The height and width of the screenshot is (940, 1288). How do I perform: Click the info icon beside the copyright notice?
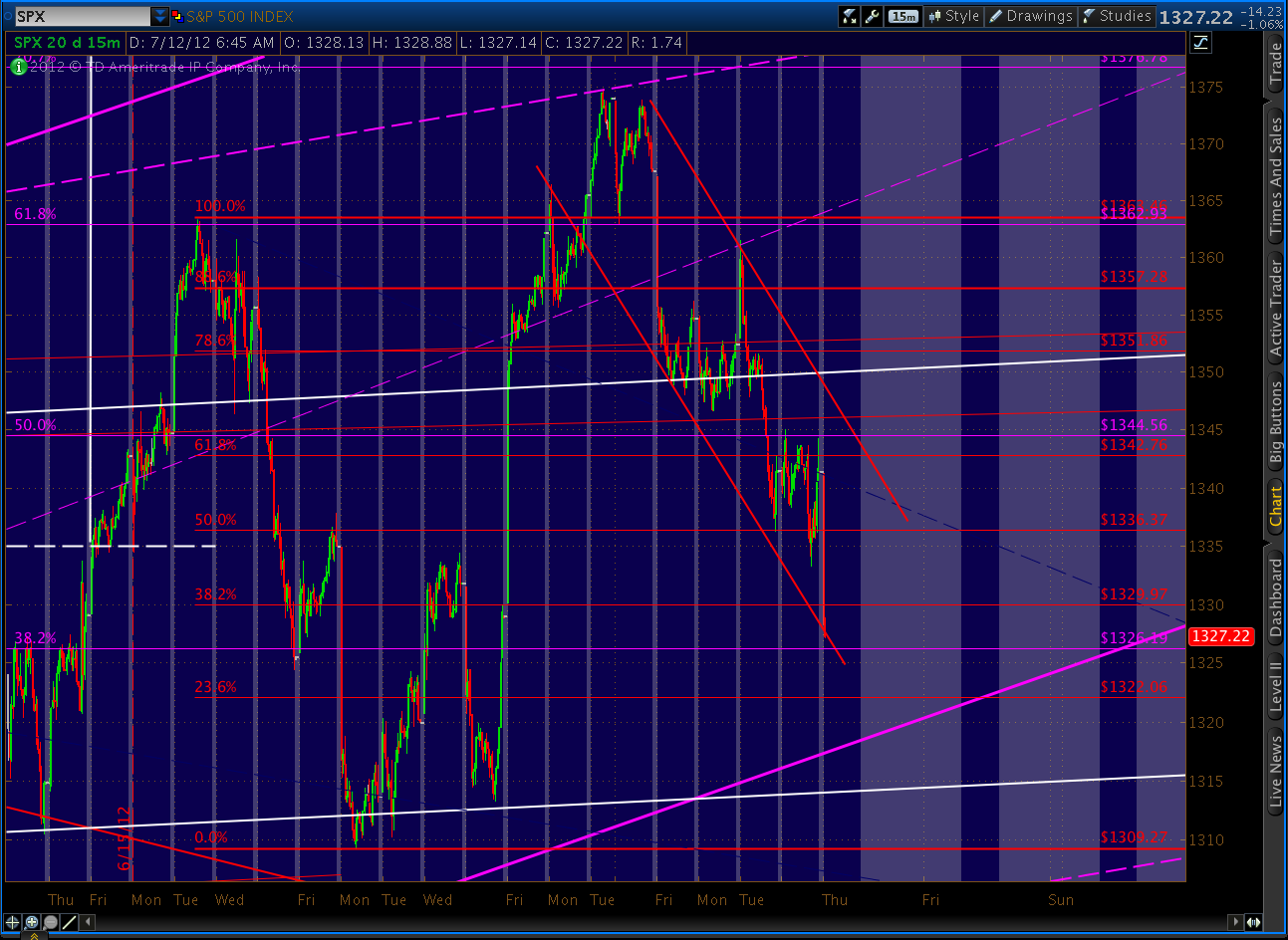tap(18, 67)
